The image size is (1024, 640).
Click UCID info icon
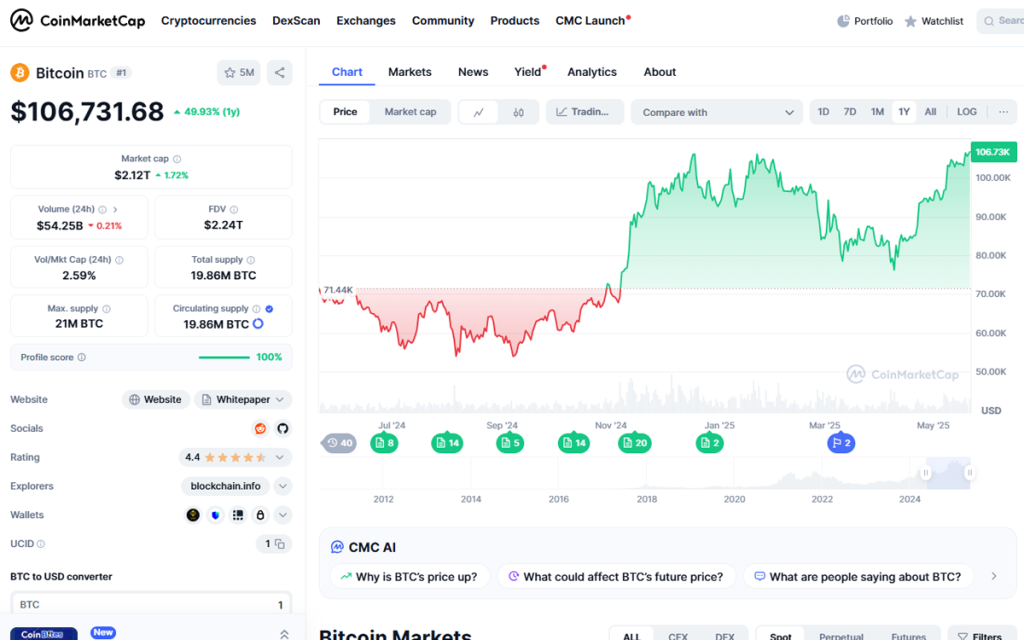[41, 544]
